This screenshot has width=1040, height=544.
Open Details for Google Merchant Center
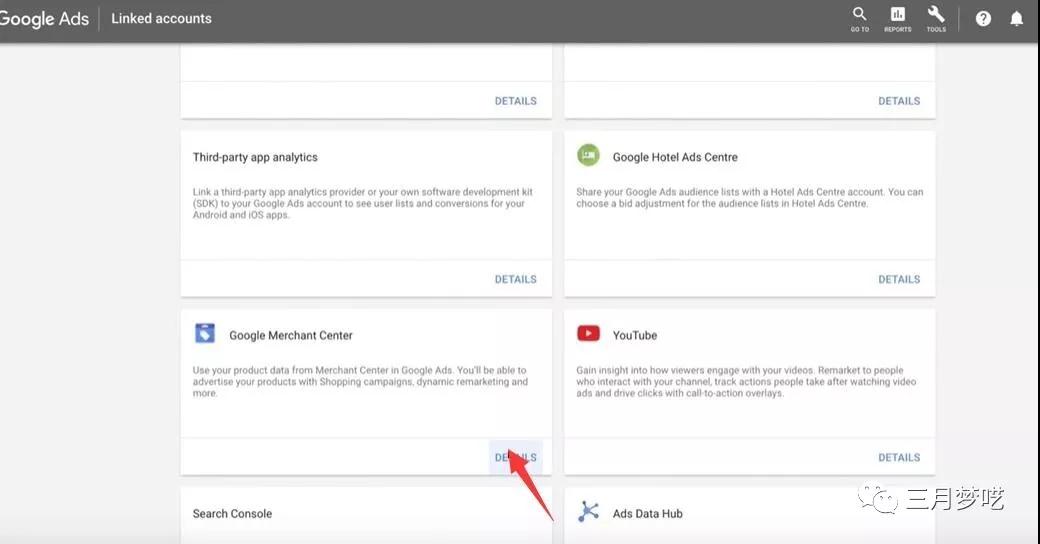[515, 457]
